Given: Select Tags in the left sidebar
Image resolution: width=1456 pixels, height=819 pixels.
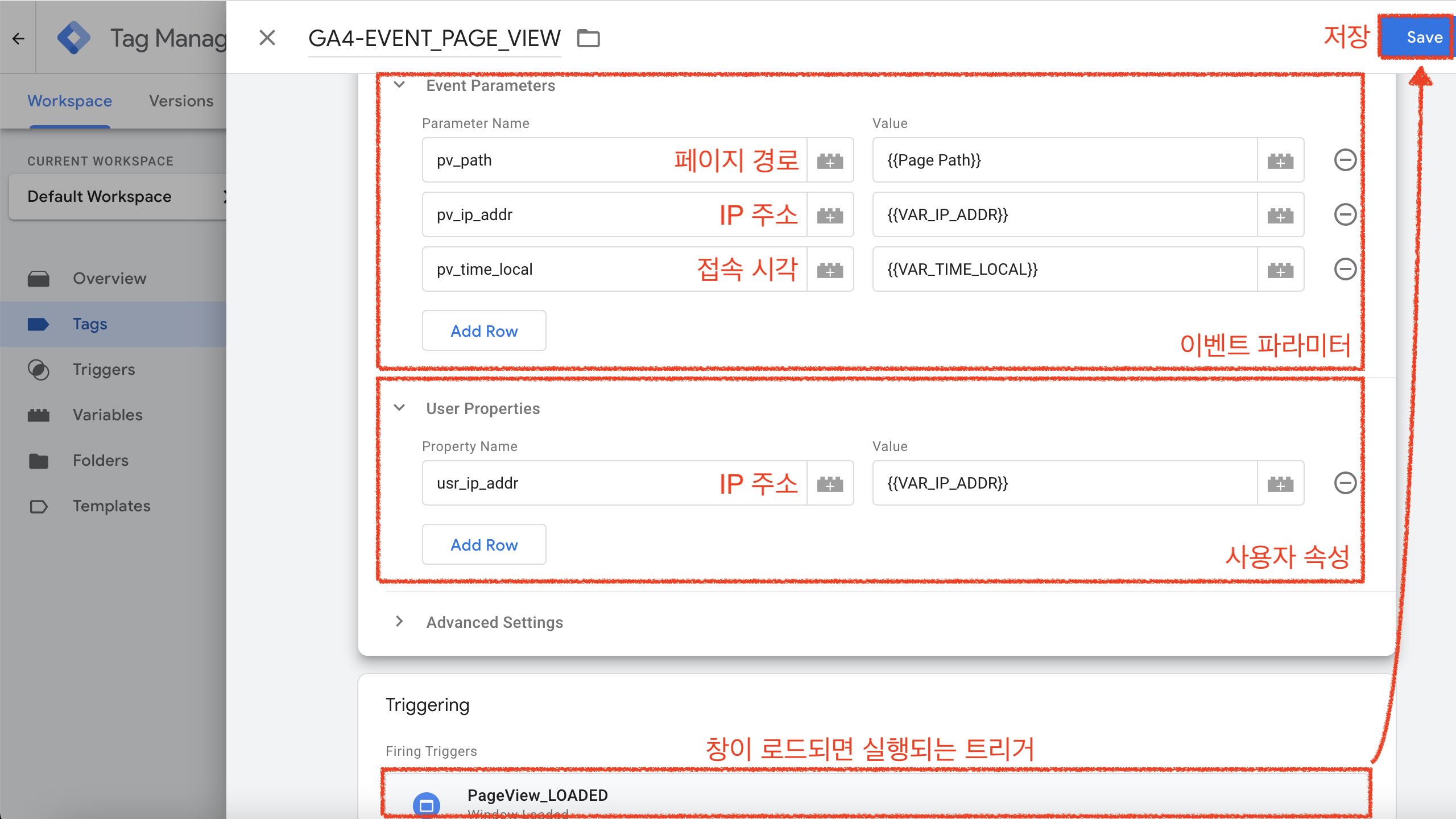Looking at the screenshot, I should pos(89,323).
